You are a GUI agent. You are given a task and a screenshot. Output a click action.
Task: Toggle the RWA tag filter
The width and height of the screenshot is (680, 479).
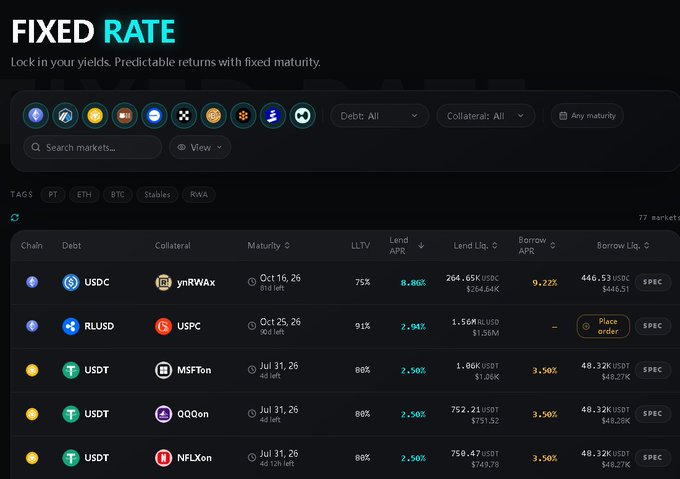point(199,195)
